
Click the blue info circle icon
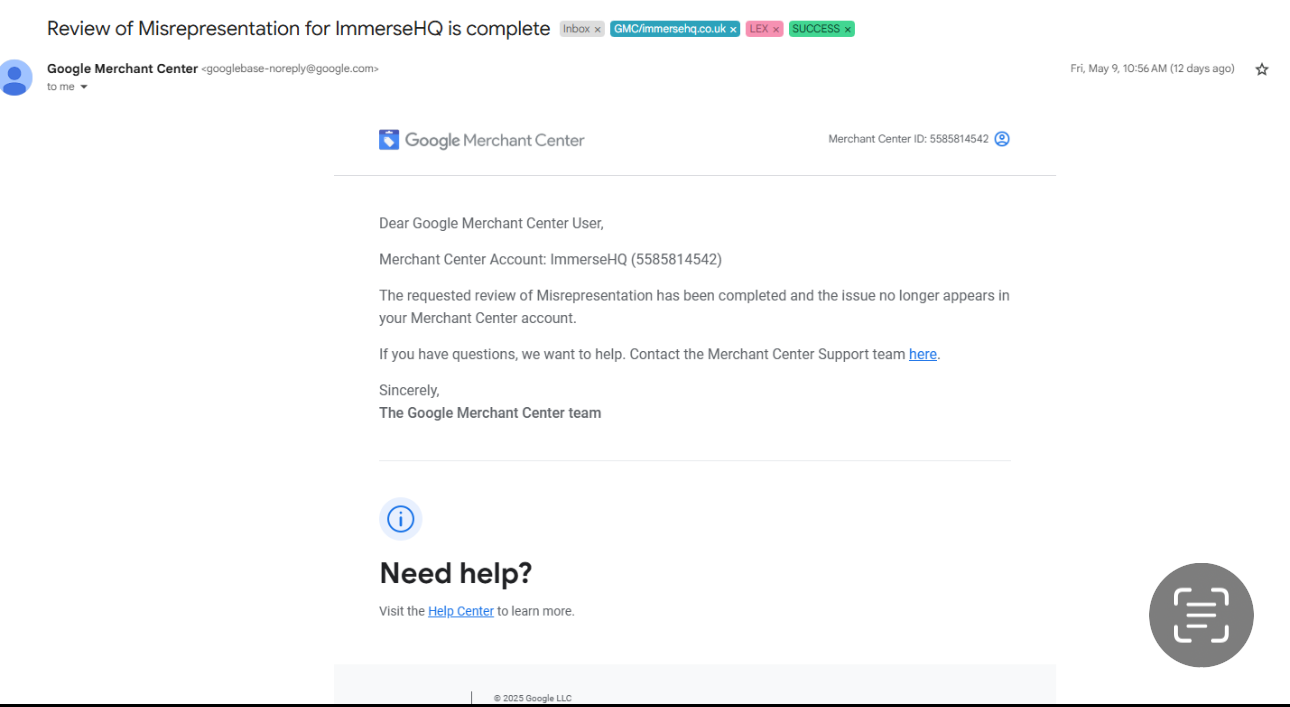pyautogui.click(x=401, y=519)
